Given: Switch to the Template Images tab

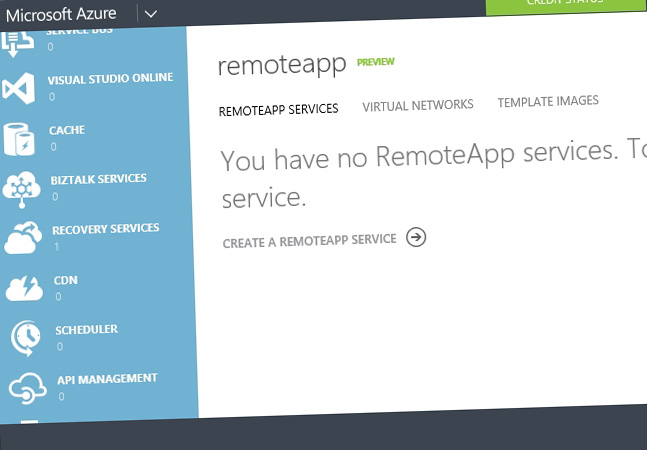Looking at the screenshot, I should pos(548,101).
